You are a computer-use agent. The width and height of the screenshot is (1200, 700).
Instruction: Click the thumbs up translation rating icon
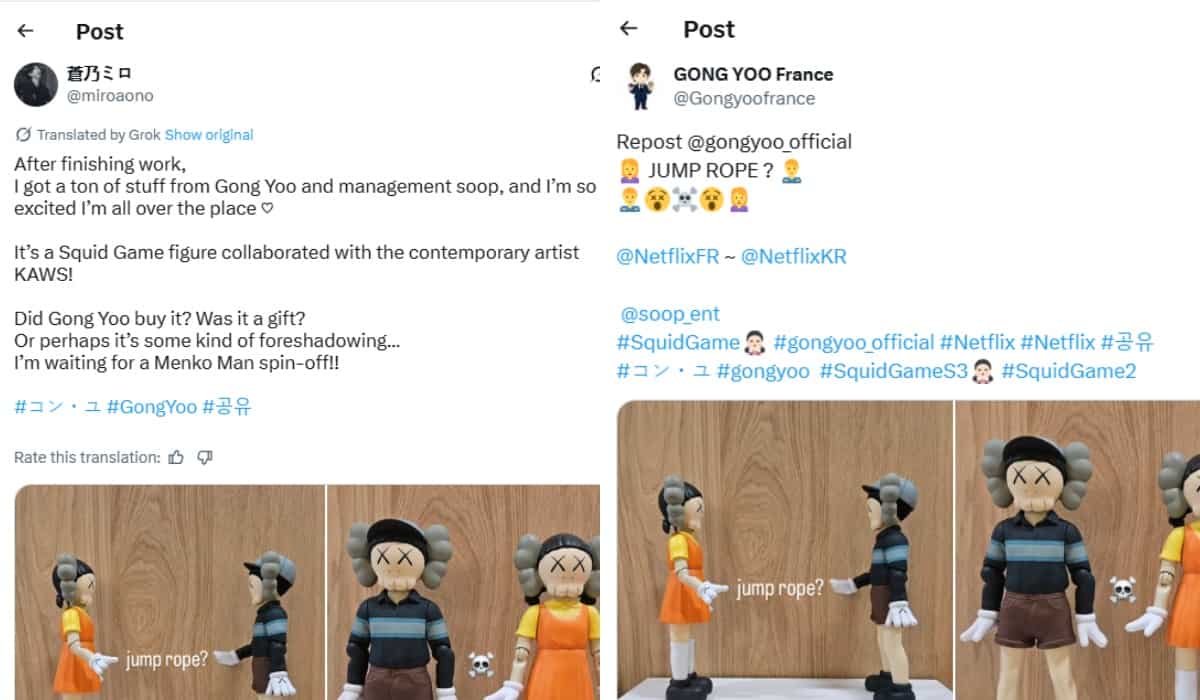176,457
